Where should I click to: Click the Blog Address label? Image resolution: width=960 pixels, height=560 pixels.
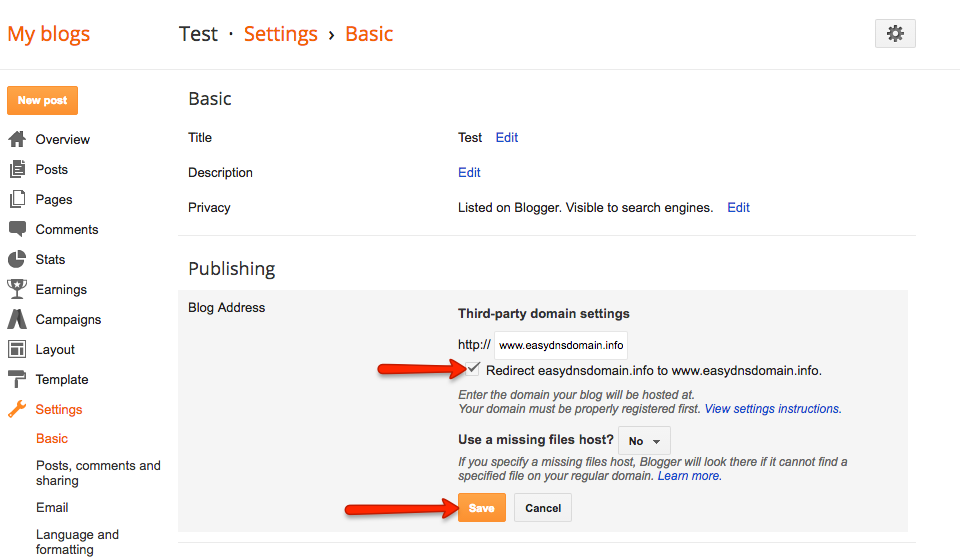[x=227, y=307]
